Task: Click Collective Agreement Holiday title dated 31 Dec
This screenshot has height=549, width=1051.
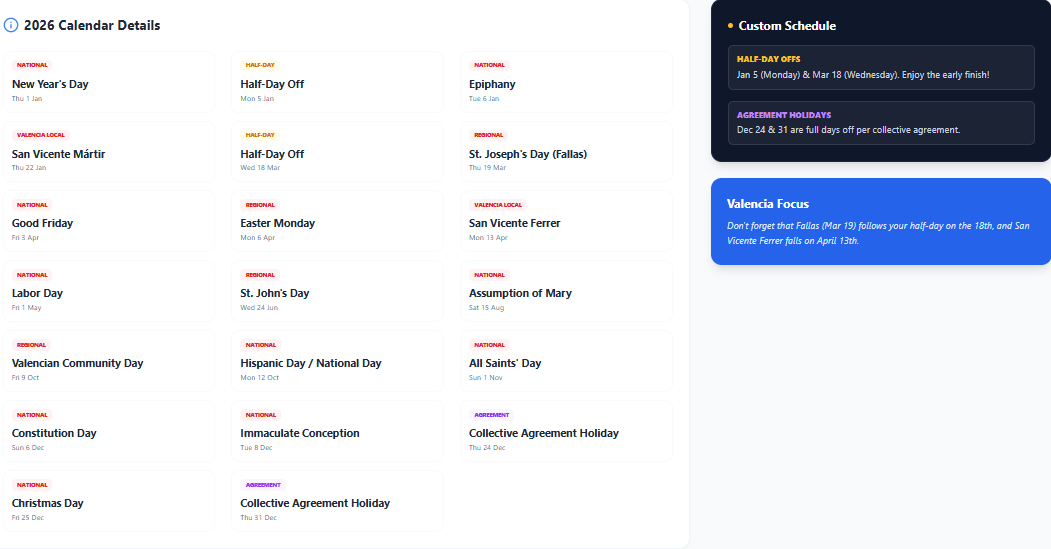Action: click(x=315, y=503)
